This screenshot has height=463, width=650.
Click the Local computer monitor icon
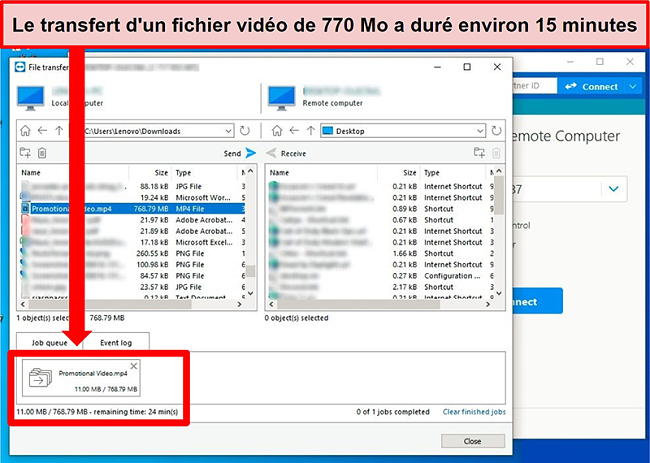tap(31, 98)
